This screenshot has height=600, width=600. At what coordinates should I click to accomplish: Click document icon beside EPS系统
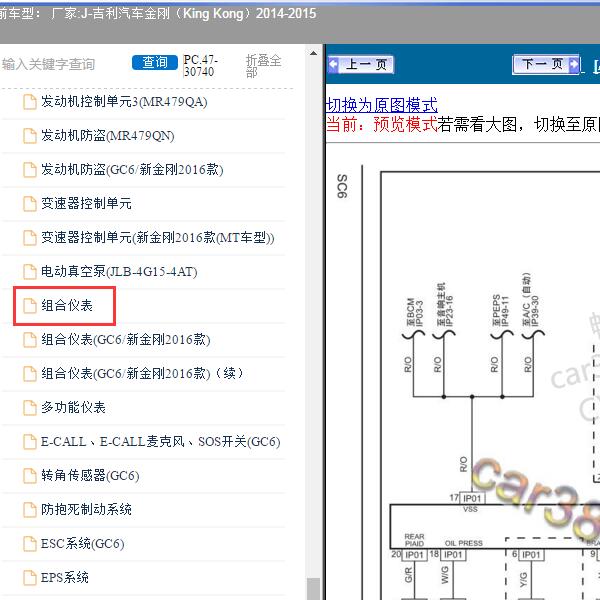tap(30, 578)
